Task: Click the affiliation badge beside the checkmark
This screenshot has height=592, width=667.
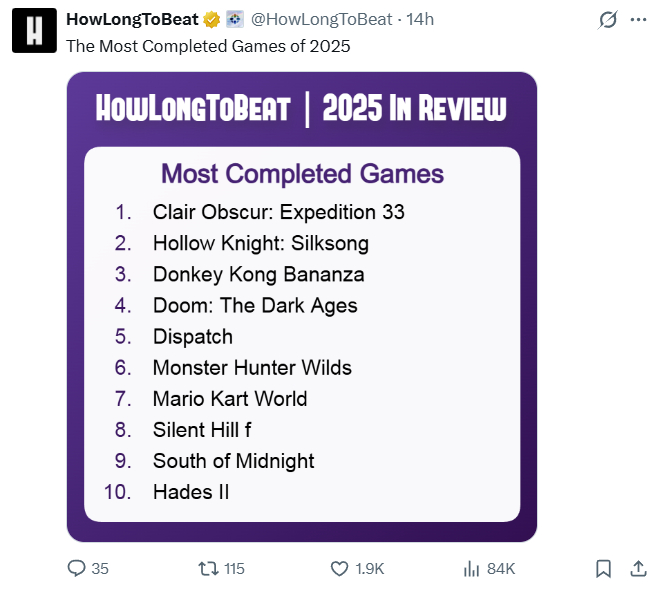Action: click(234, 20)
